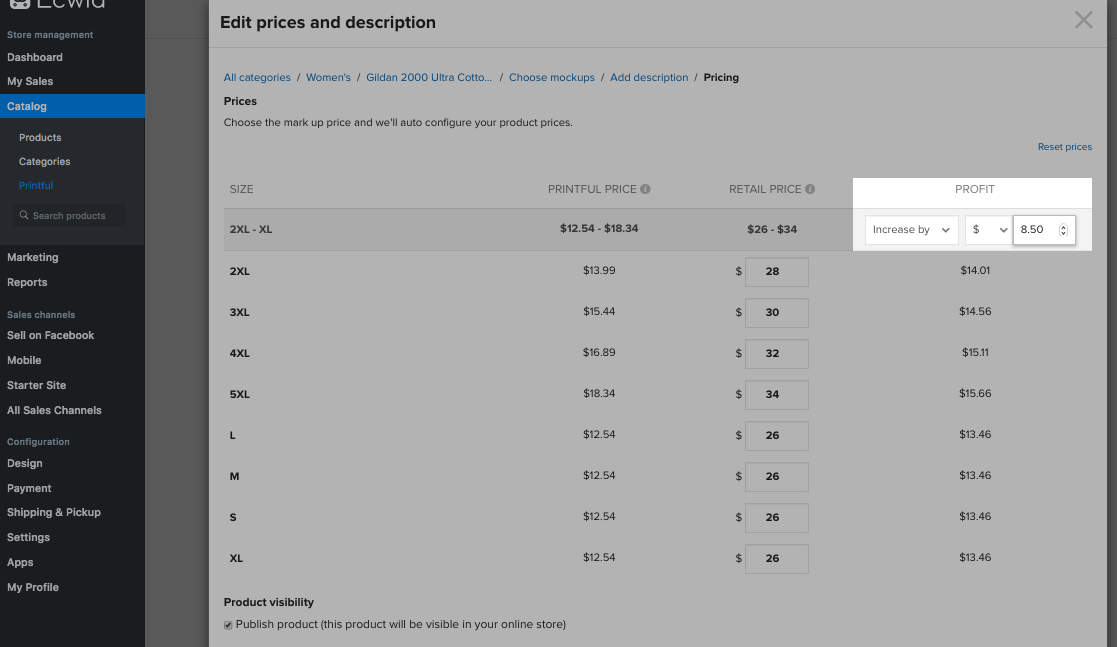This screenshot has height=647, width=1117.
Task: Open Starter Site in sidebar
Action: tap(36, 385)
